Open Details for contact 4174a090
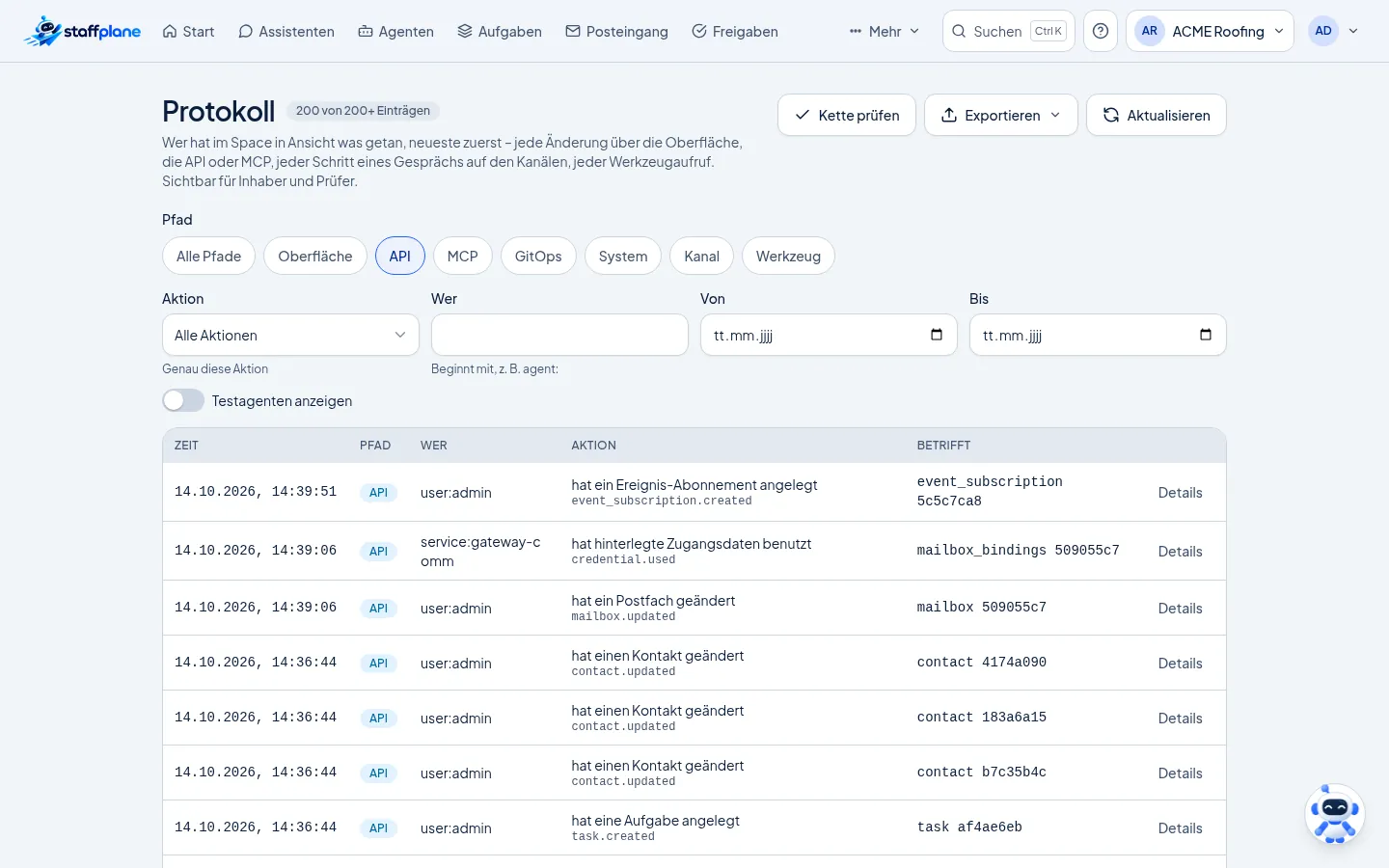 click(x=1180, y=663)
